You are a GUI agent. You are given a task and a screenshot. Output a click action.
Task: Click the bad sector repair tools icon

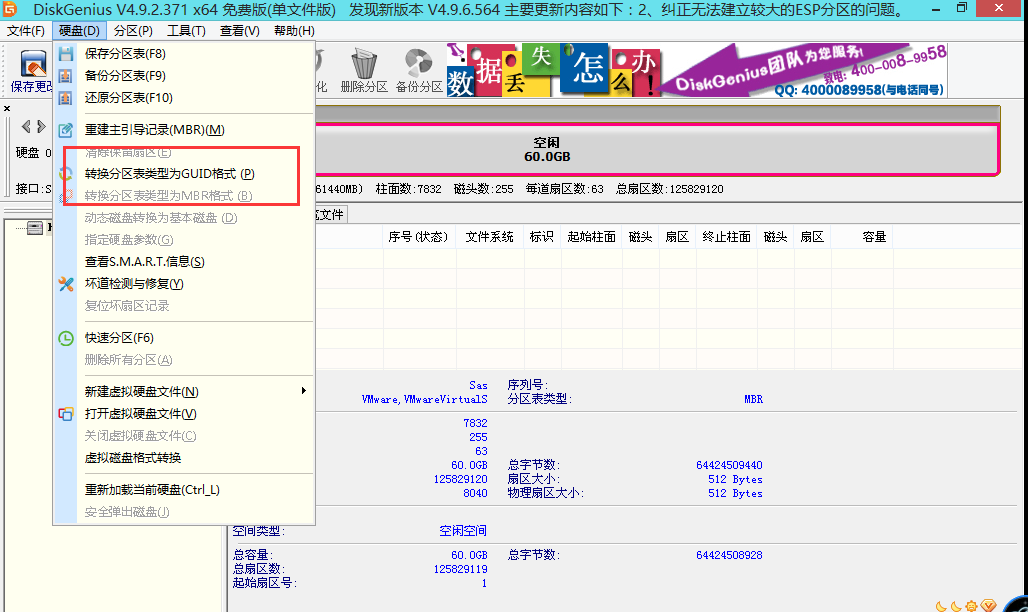[66, 284]
